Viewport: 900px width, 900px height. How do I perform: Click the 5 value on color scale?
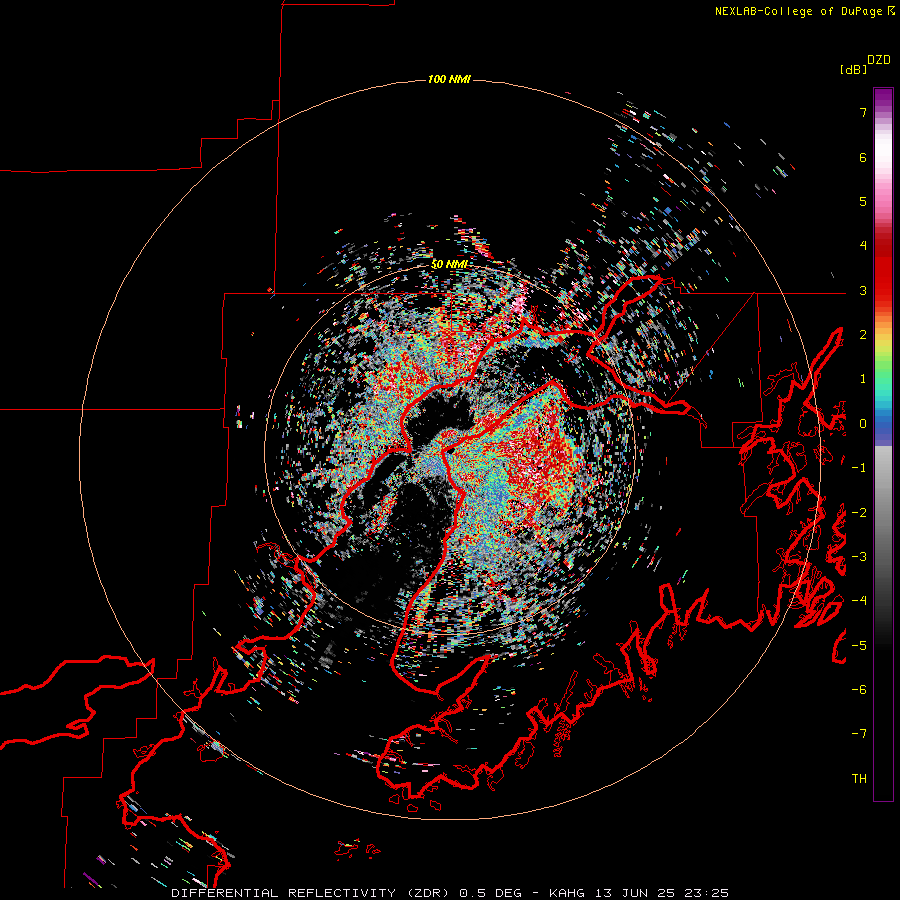(x=863, y=201)
